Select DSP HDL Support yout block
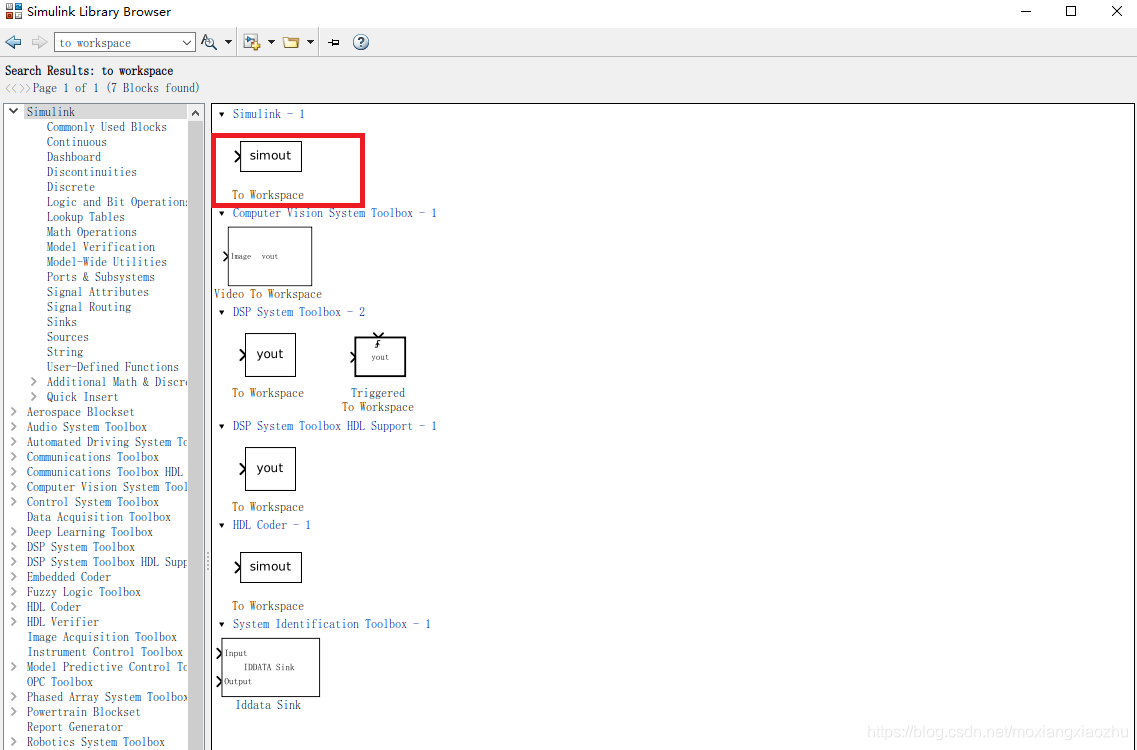This screenshot has width=1137, height=750. 269,469
